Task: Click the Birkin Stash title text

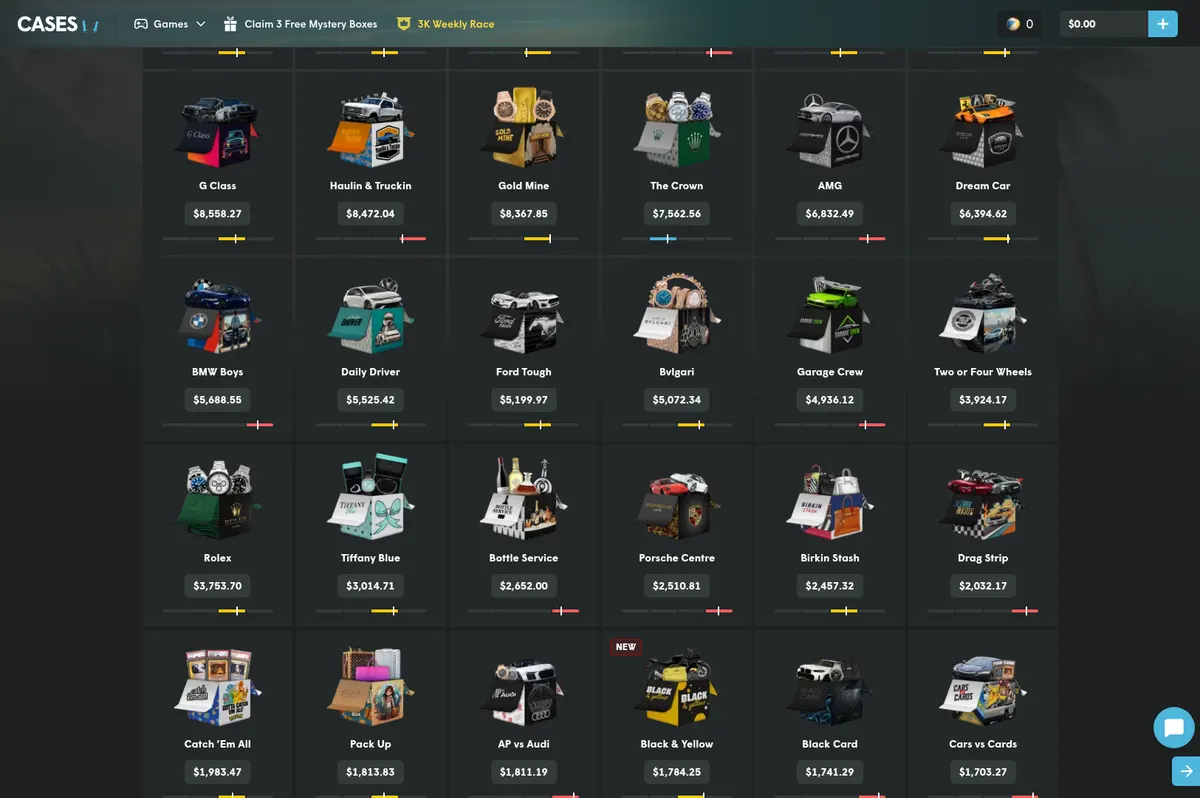Action: point(830,558)
